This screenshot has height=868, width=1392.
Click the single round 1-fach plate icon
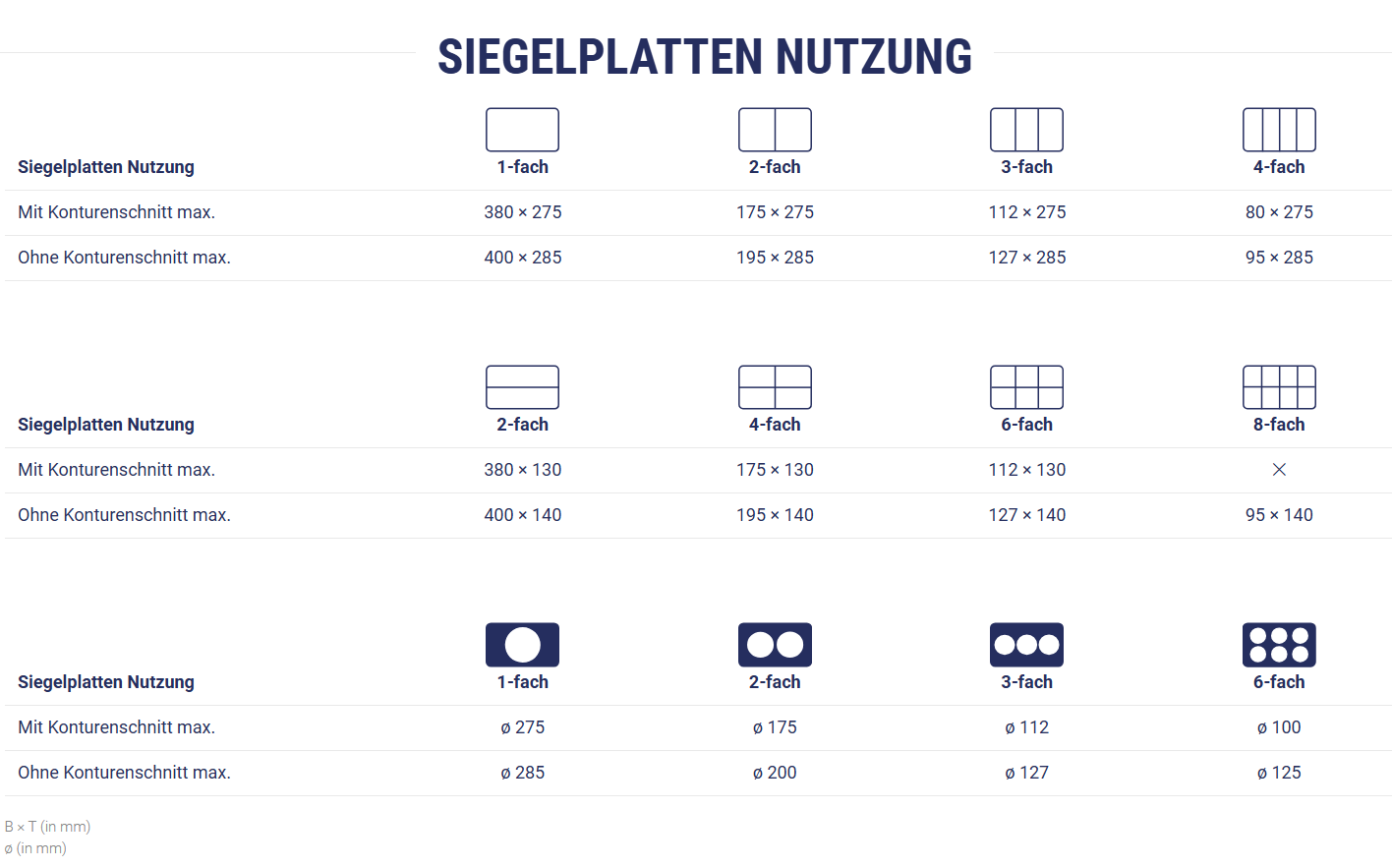coord(522,645)
